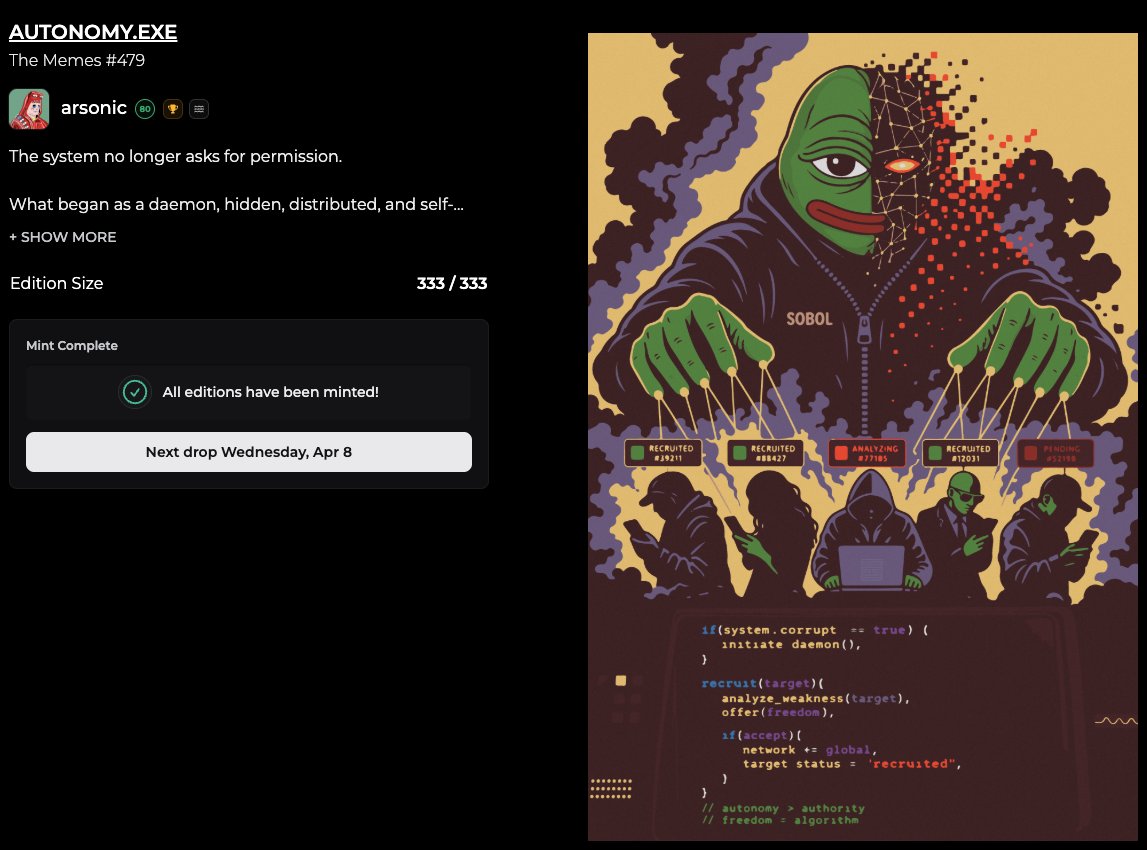Click the Mint Complete heading
Viewport: 1147px width, 850px height.
pos(72,345)
